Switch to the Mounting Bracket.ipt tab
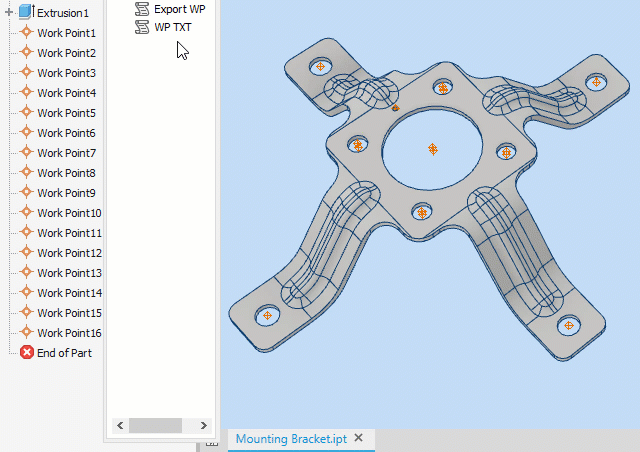Screen dimensions: 640x452 click(x=291, y=439)
